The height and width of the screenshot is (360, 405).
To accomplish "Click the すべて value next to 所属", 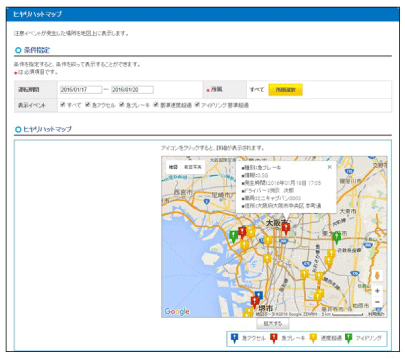I will (257, 90).
